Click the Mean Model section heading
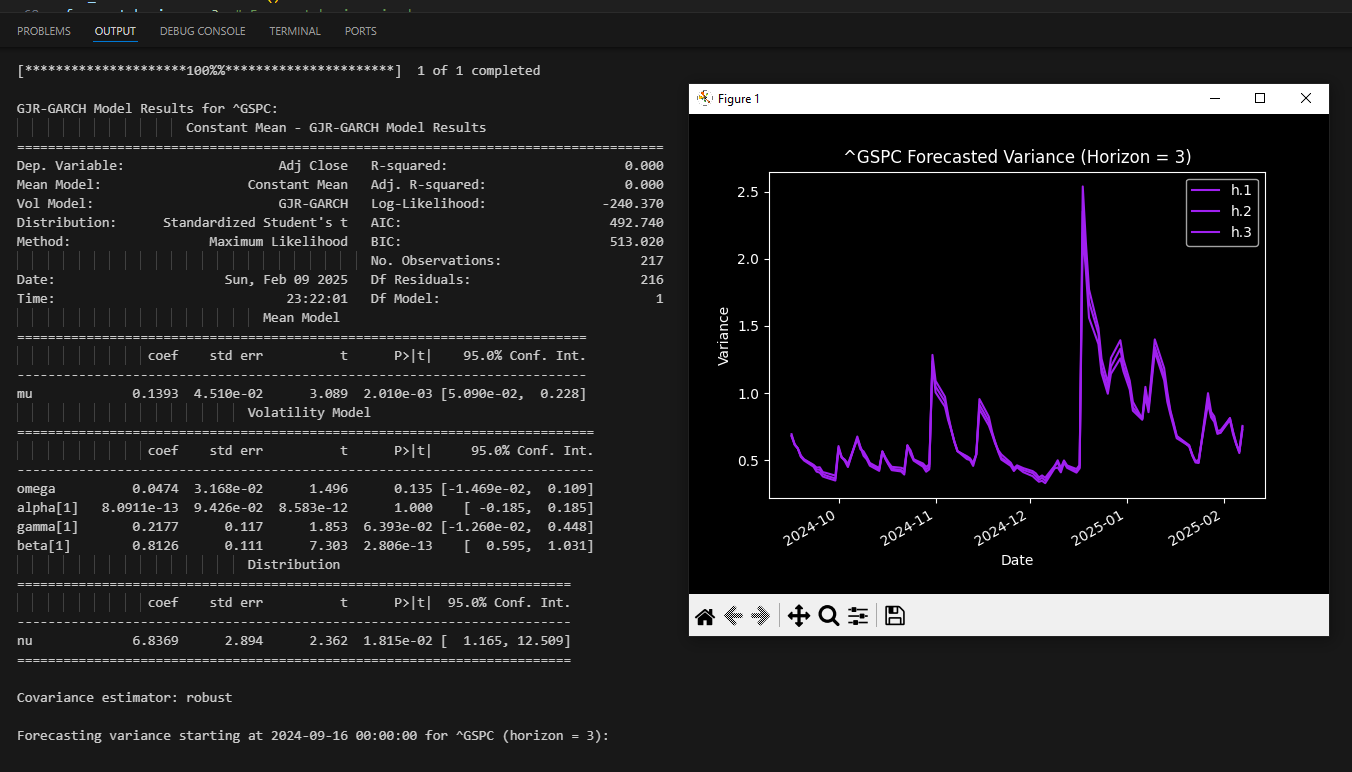The image size is (1352, 772). click(x=301, y=317)
